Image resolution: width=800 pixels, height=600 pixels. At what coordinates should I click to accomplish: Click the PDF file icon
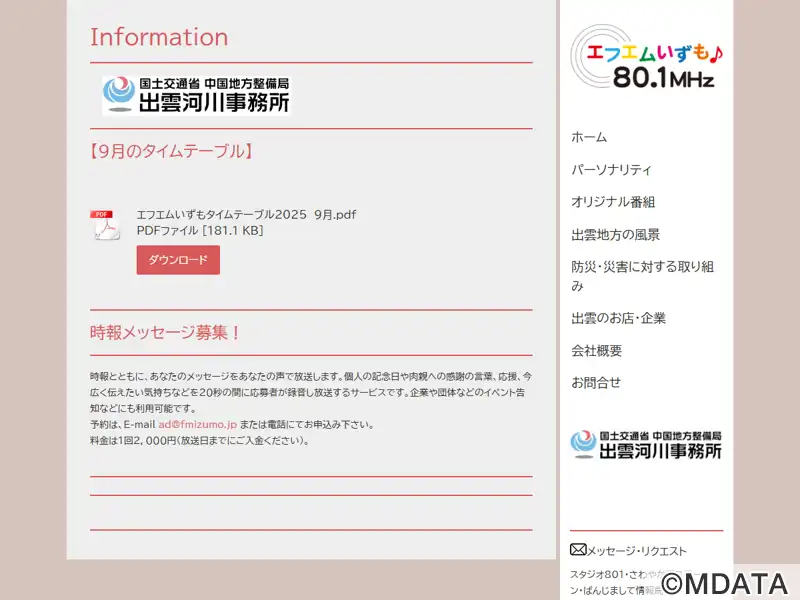coord(105,225)
